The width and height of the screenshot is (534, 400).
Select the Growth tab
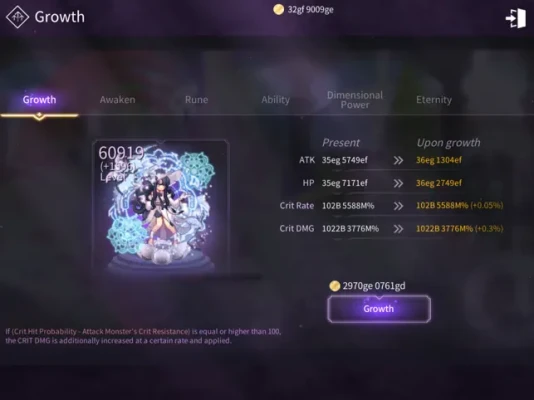click(40, 100)
